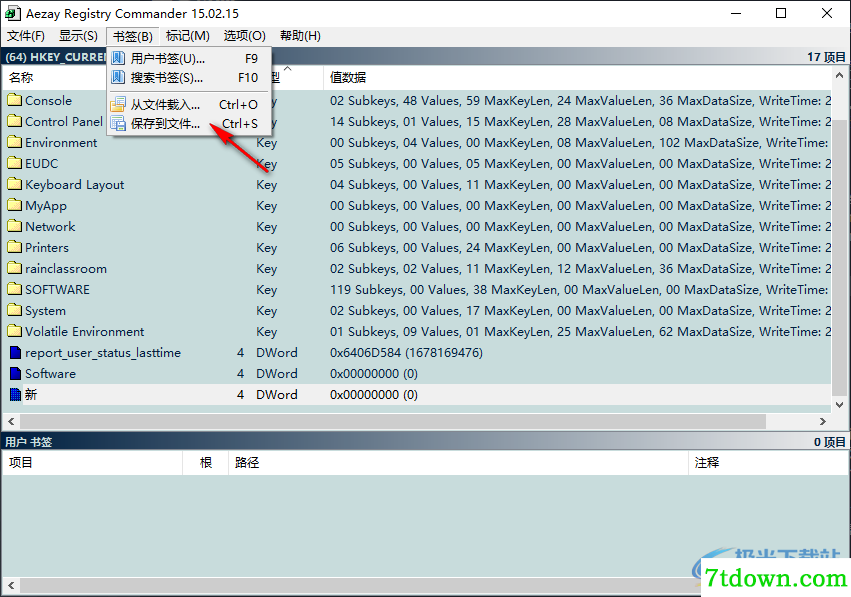The height and width of the screenshot is (597, 851).
Task: Click the Network folder icon
Action: click(15, 226)
